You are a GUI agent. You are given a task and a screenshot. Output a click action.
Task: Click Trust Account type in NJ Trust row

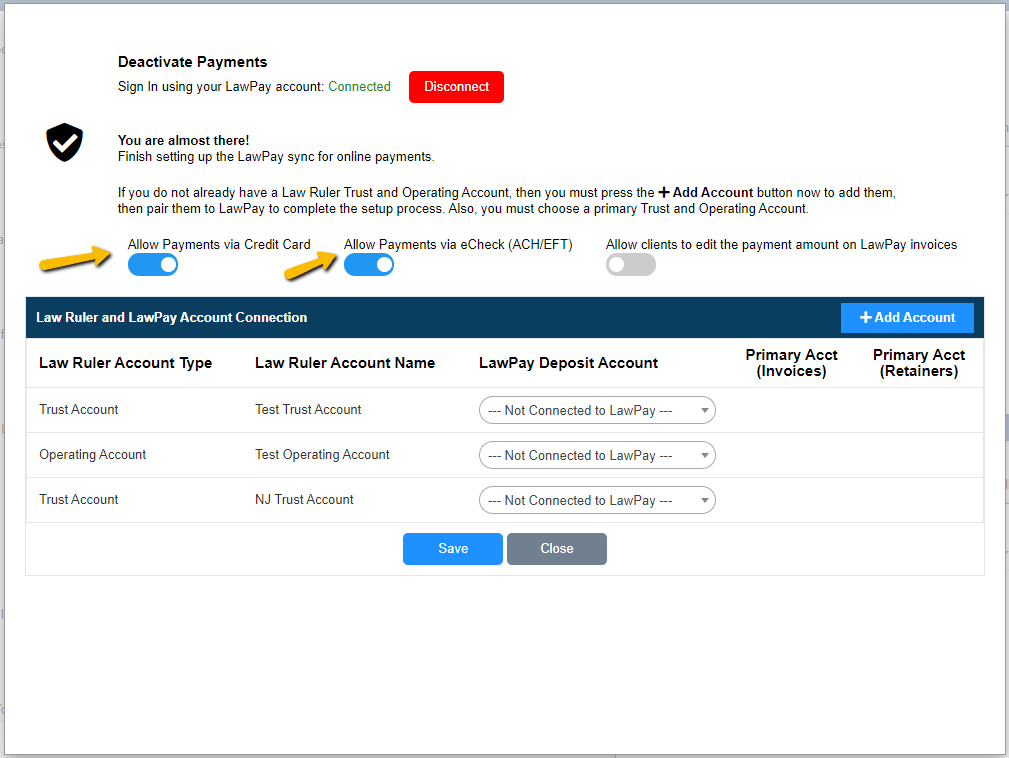pos(79,500)
